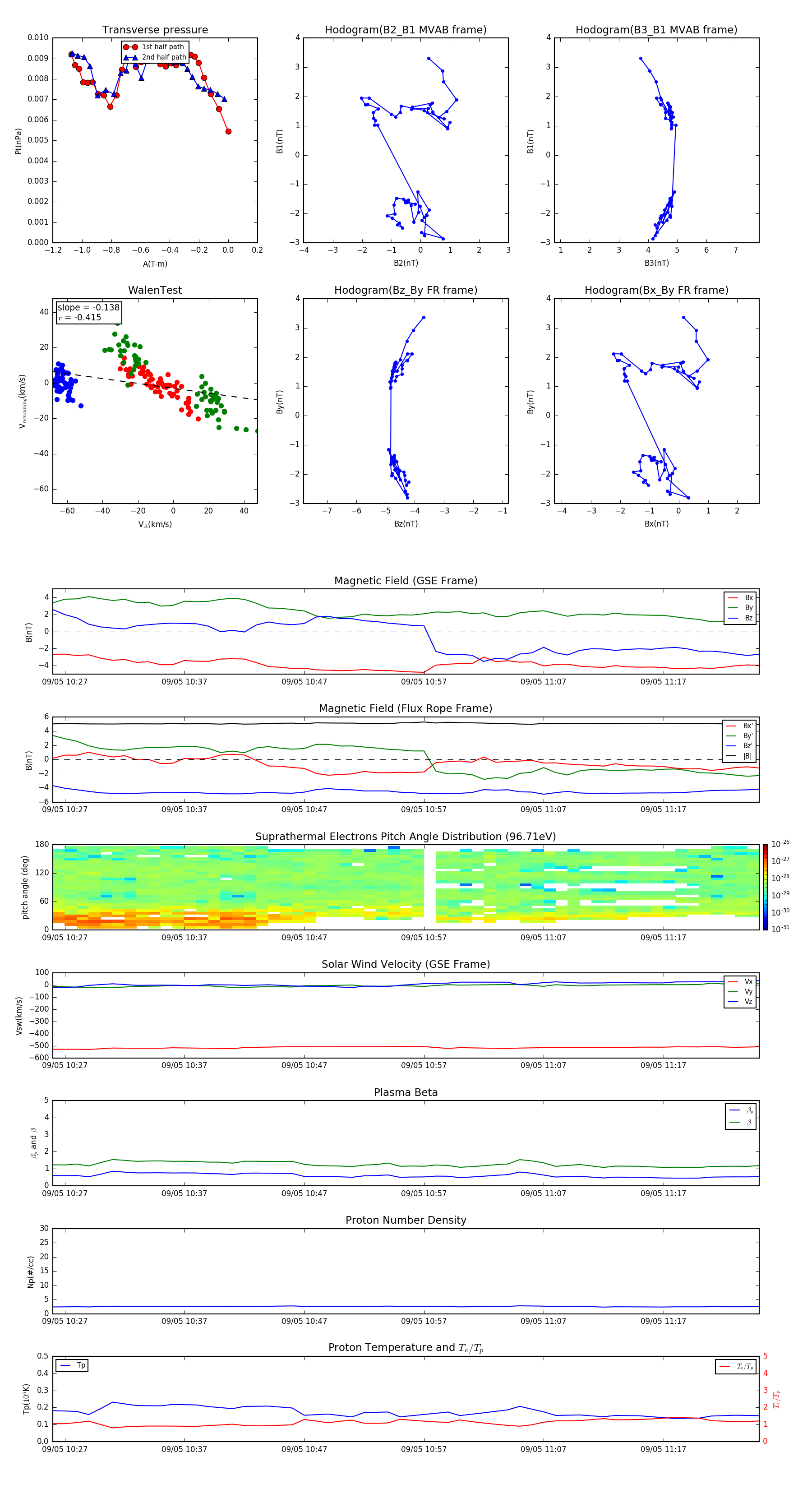Viewport: 812px width, 1489px height.
Task: Select the "βp and β" y-axis label
Action: tap(33, 1143)
